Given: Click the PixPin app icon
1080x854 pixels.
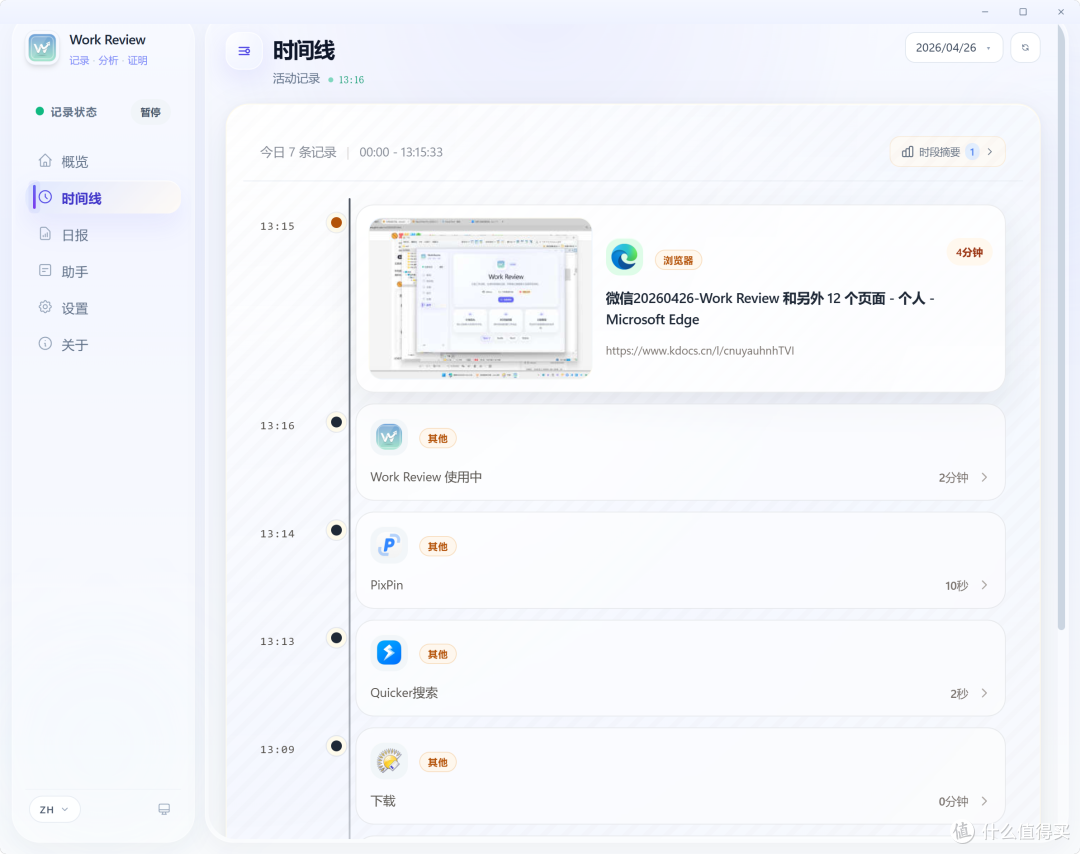Looking at the screenshot, I should point(388,545).
